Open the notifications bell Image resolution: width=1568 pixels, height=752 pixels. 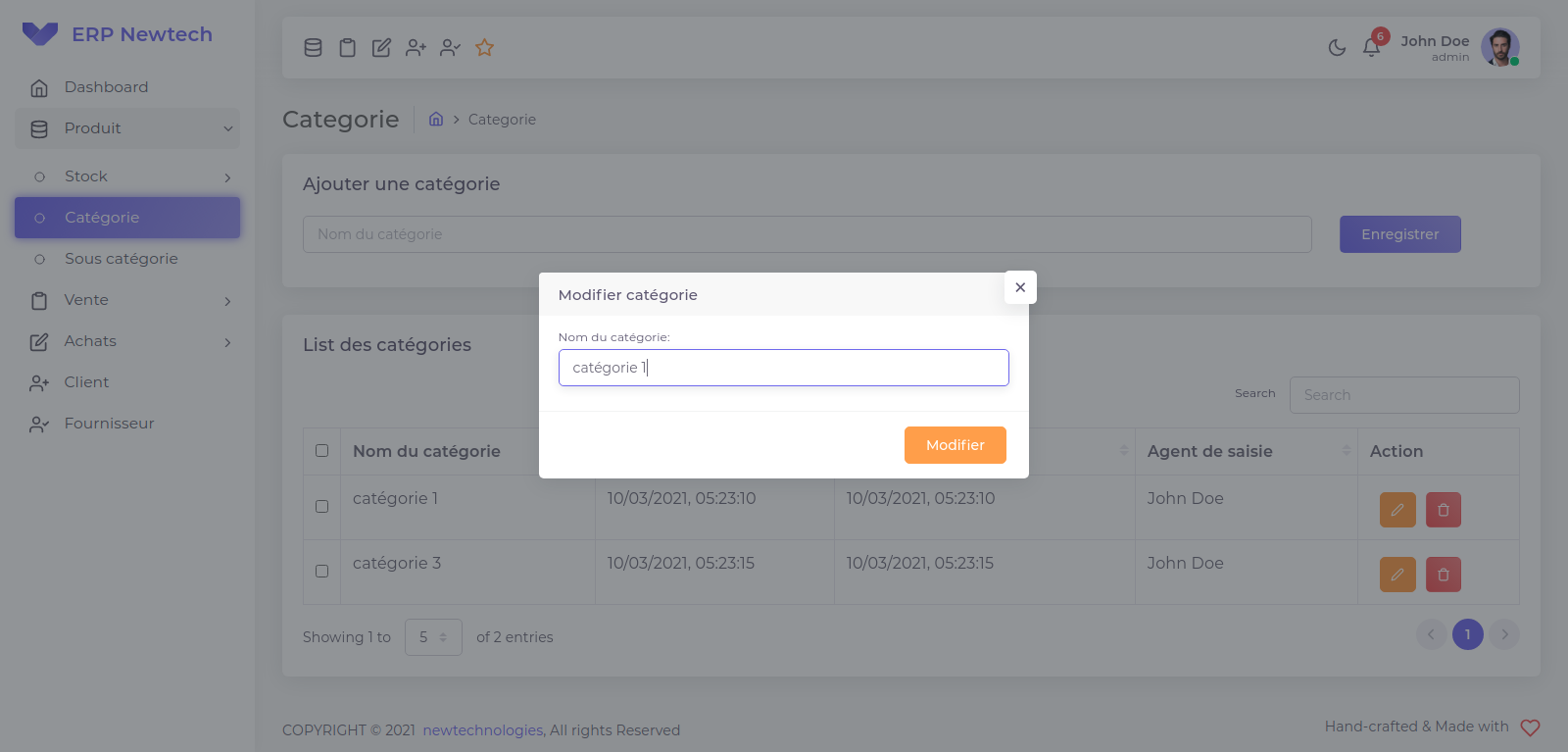[1371, 47]
